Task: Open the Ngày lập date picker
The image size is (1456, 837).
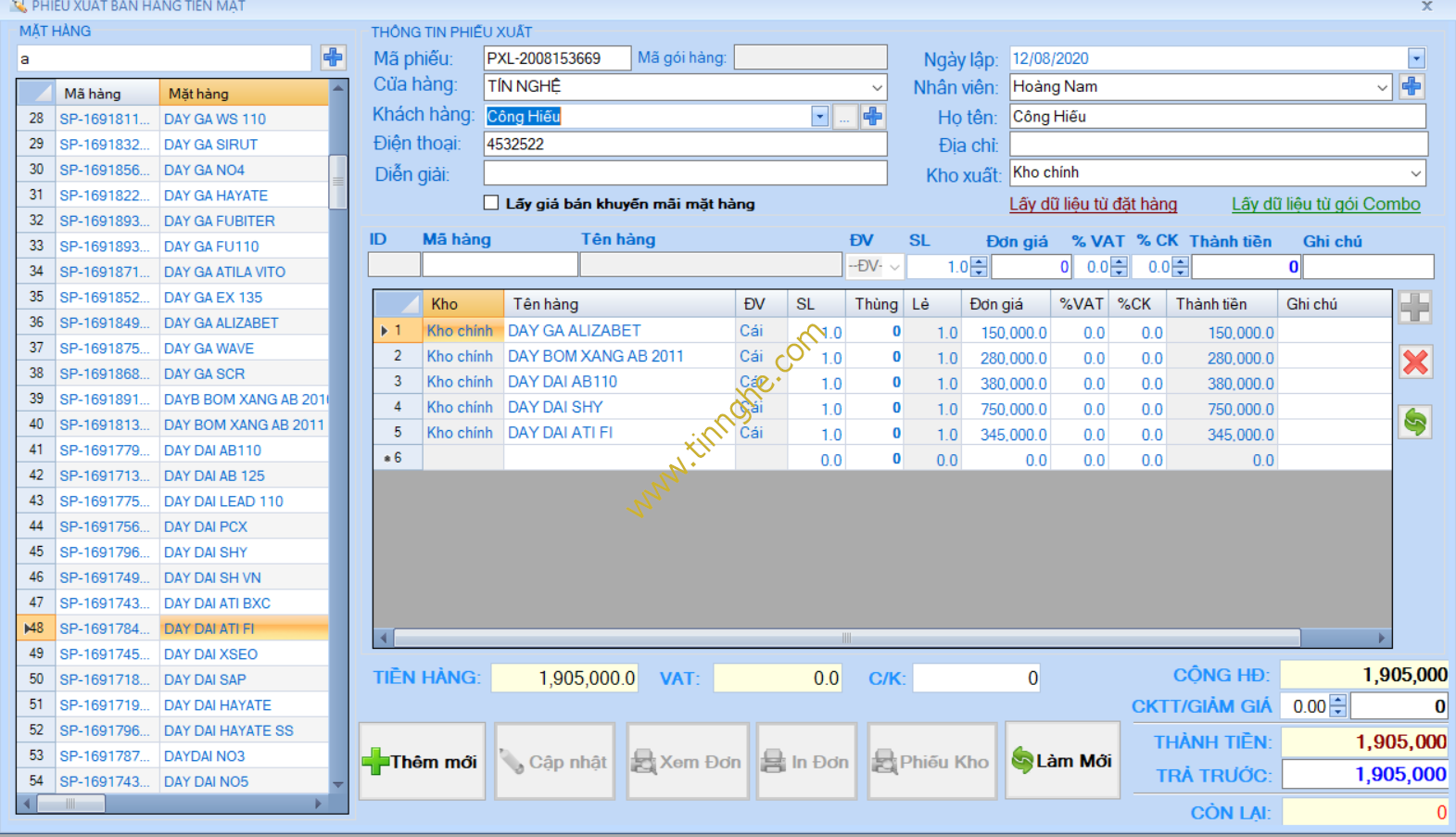Action: 1416,58
